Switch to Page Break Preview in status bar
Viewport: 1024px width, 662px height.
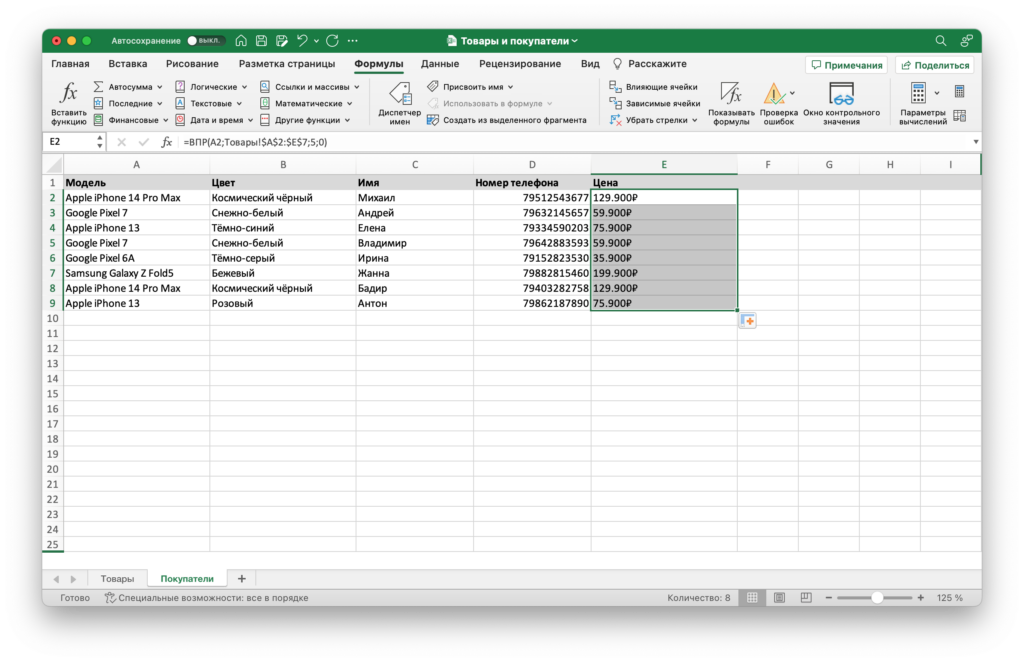[806, 597]
